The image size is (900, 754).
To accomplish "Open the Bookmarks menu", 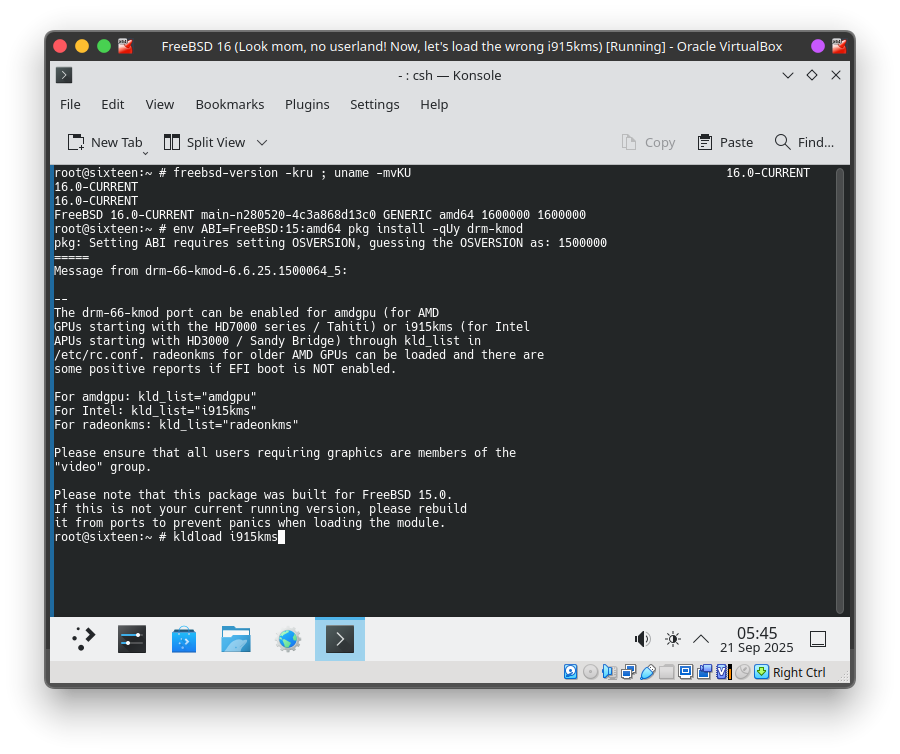I will 230,104.
